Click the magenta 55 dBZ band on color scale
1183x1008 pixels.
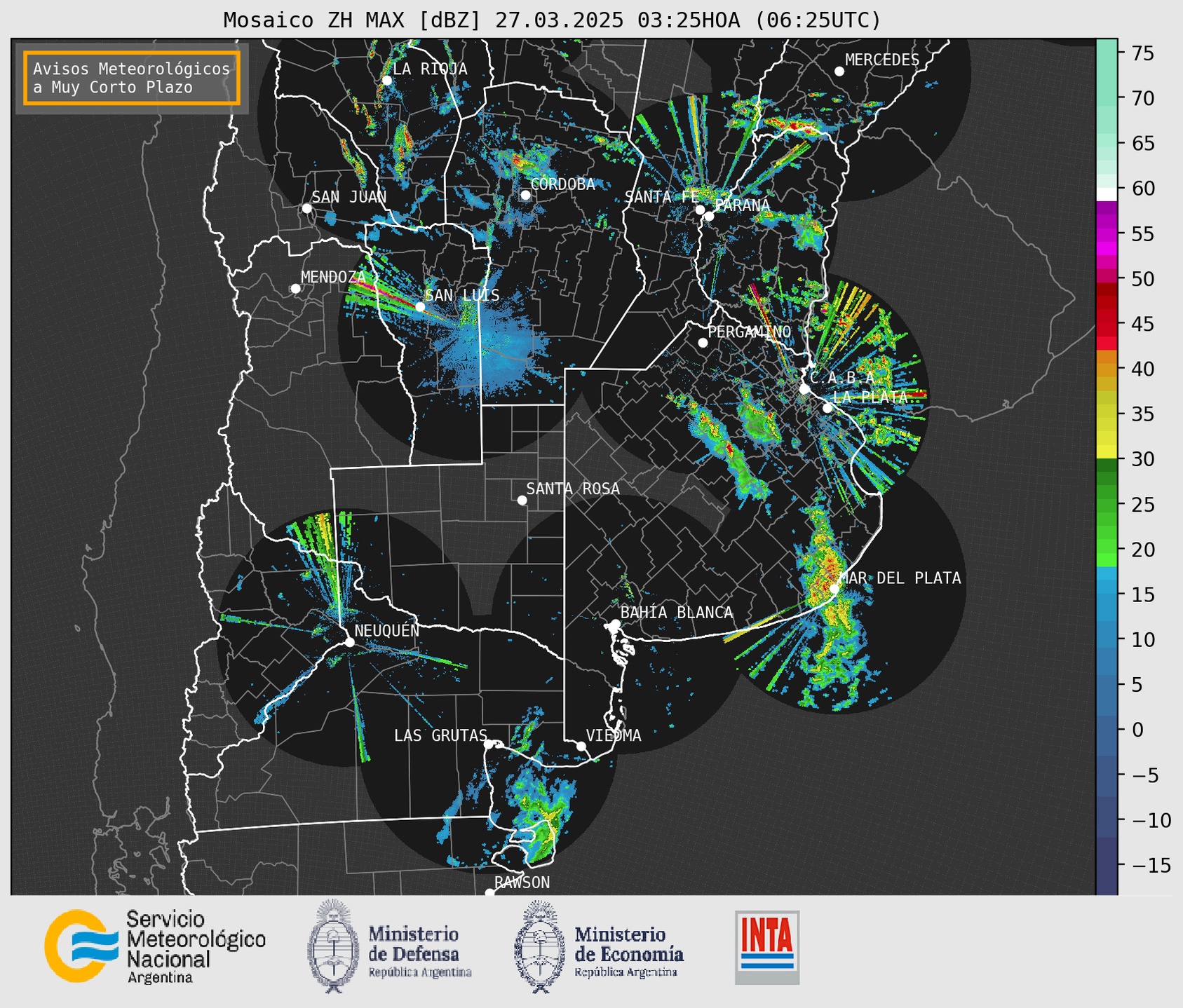(1107, 234)
